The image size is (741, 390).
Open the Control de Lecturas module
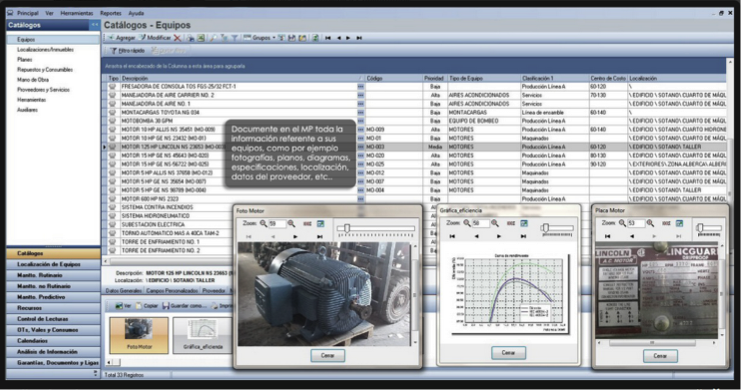tap(53, 319)
